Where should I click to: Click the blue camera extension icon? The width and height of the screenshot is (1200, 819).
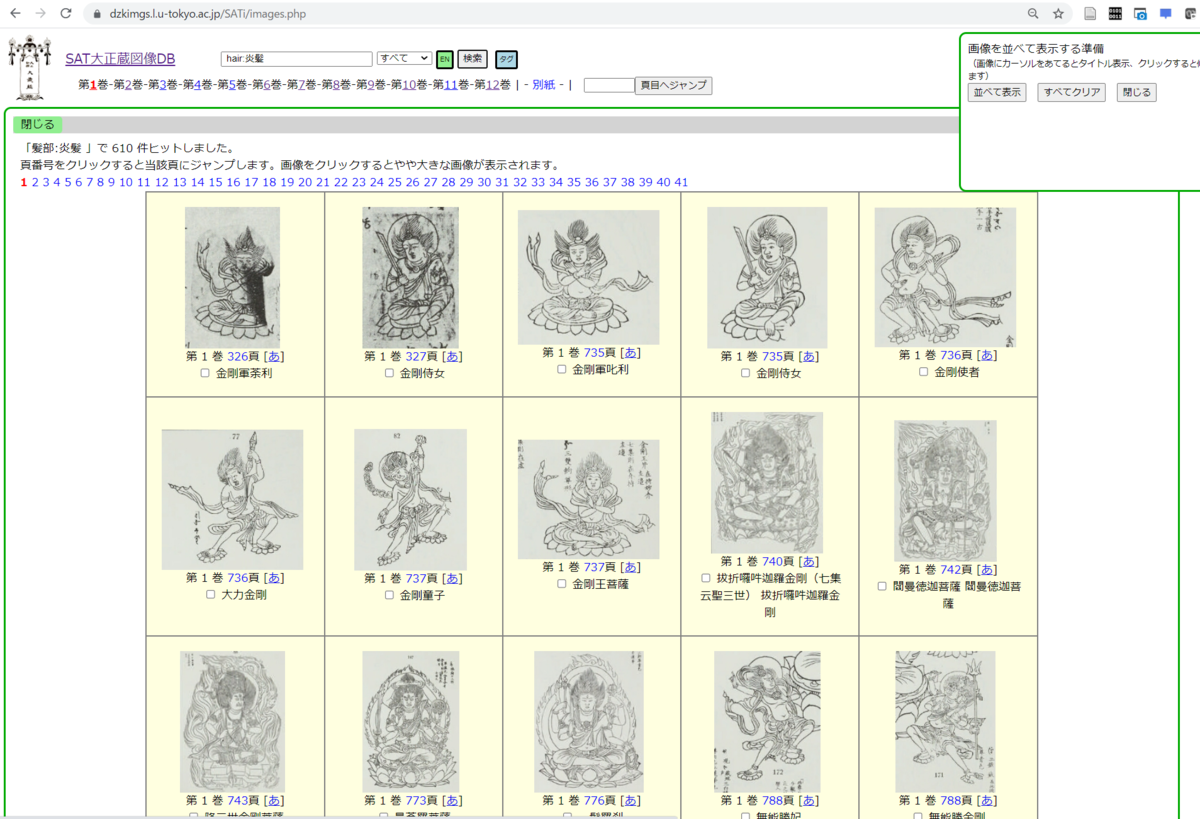pyautogui.click(x=1140, y=14)
